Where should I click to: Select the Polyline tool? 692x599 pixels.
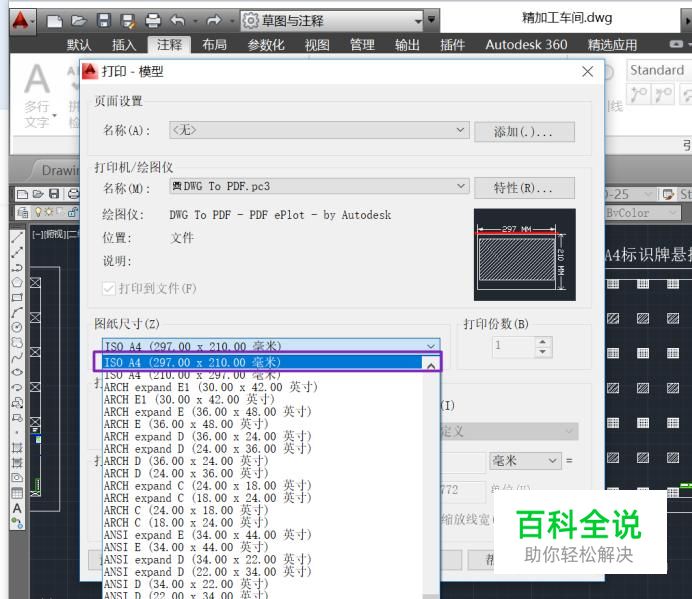click(17, 267)
